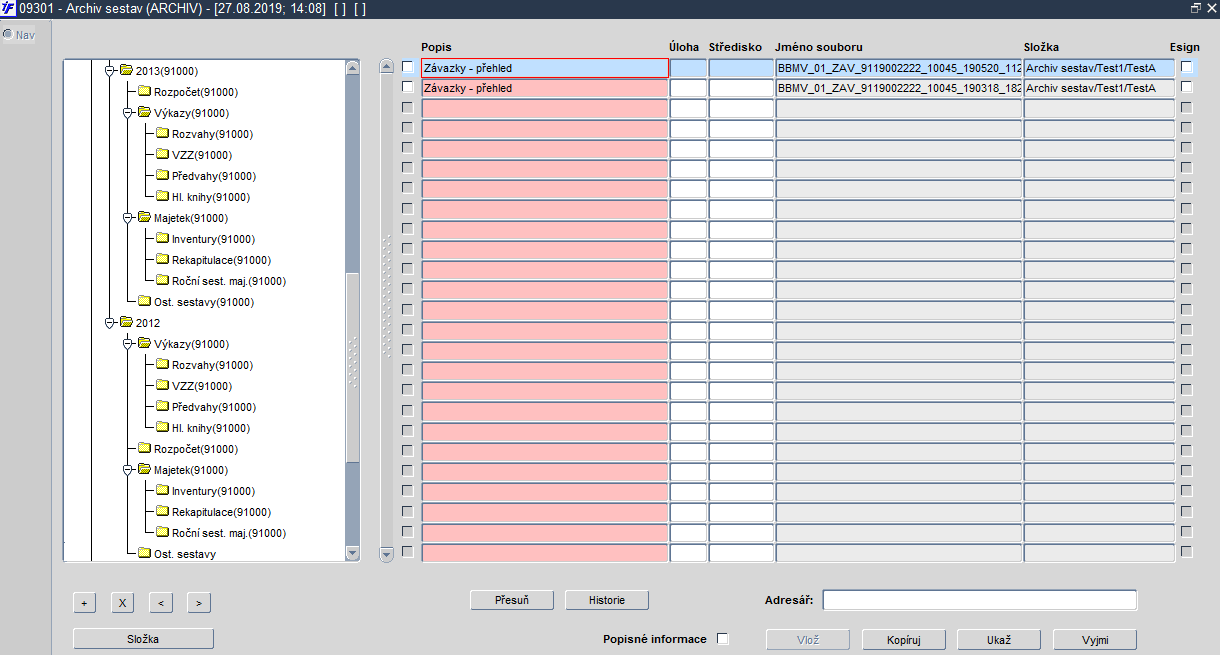This screenshot has height=655, width=1220.
Task: Click the Inventury(91000) folder icon under 2012
Action: pyautogui.click(x=162, y=490)
